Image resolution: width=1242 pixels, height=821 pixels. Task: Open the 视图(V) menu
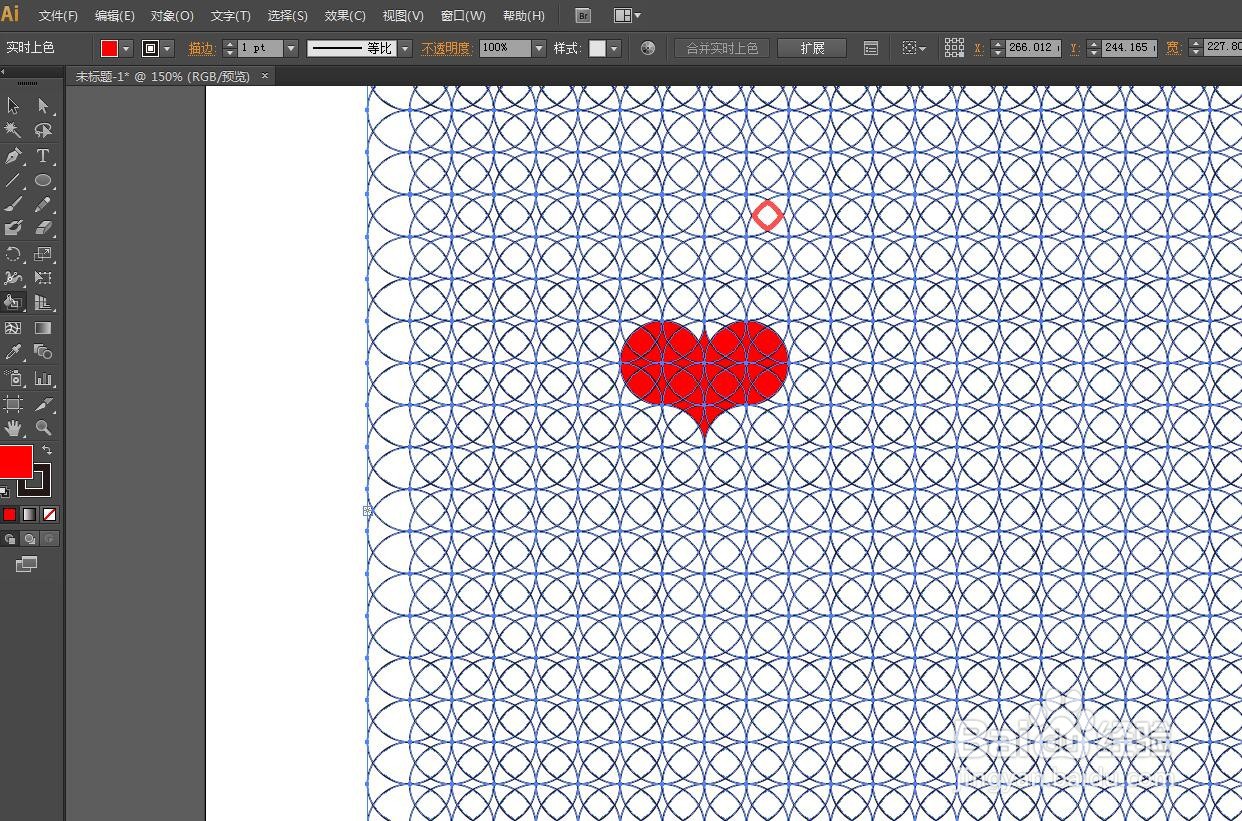click(403, 16)
